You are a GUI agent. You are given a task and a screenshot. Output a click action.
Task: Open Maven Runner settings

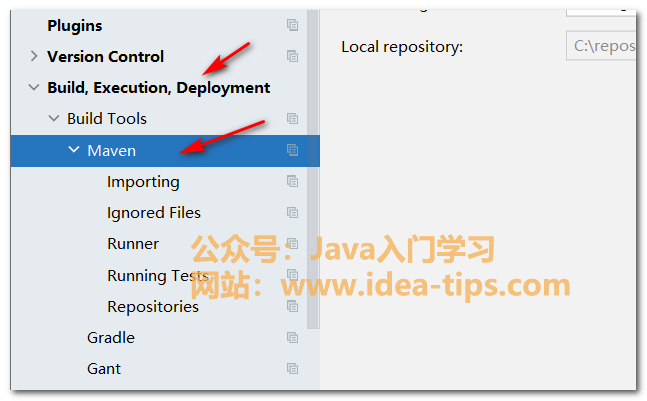[x=133, y=244]
